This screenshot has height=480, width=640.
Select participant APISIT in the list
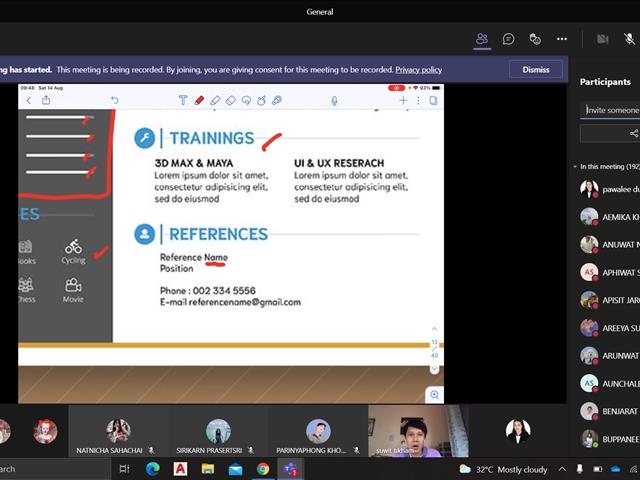[610, 300]
